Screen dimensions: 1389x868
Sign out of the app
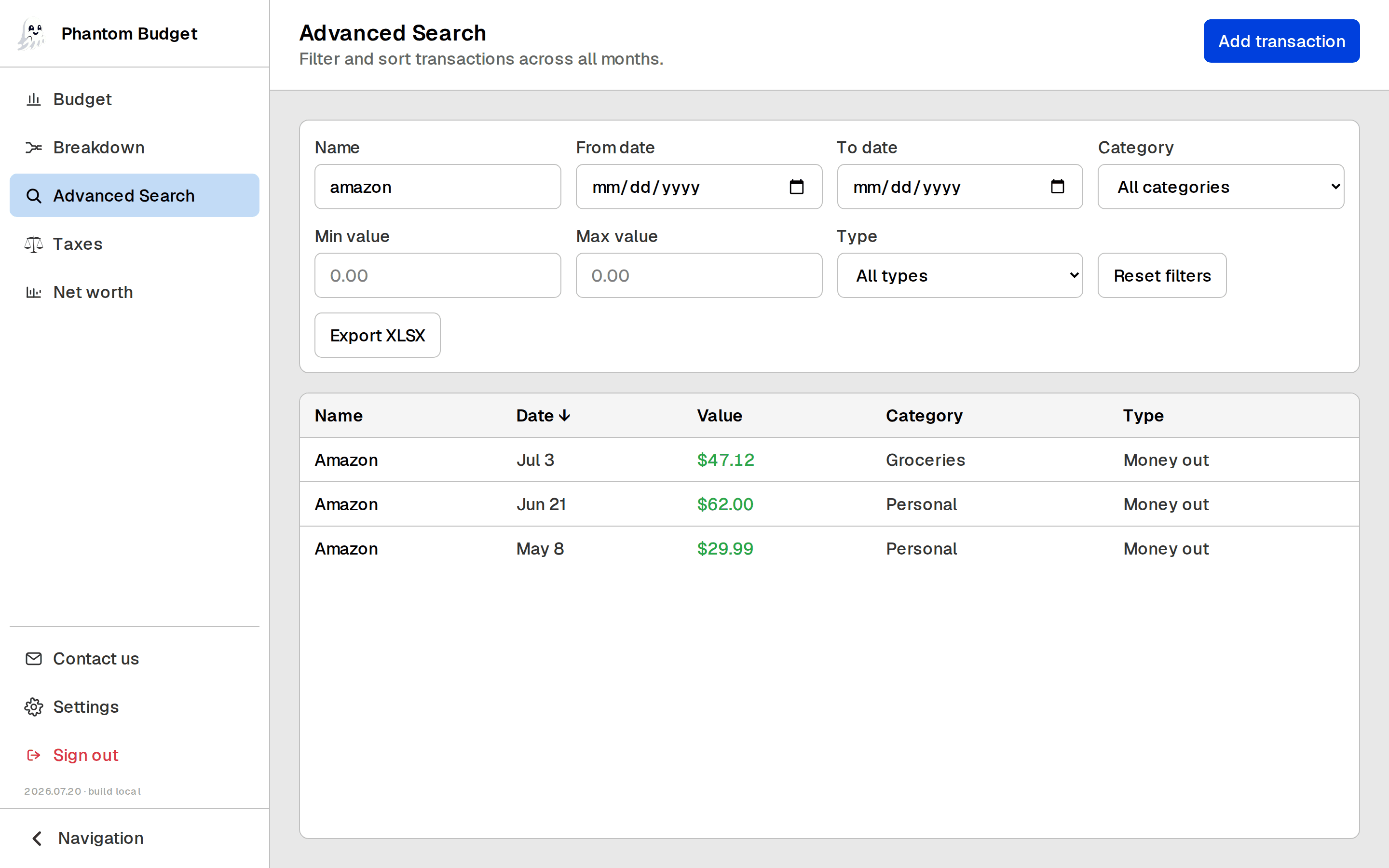pos(134,755)
